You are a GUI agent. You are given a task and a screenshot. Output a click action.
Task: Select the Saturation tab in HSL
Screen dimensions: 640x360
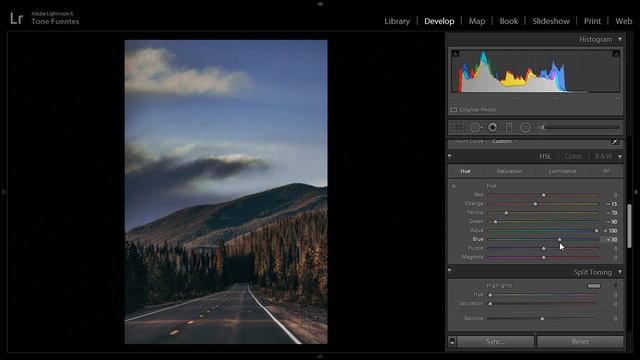pyautogui.click(x=509, y=171)
